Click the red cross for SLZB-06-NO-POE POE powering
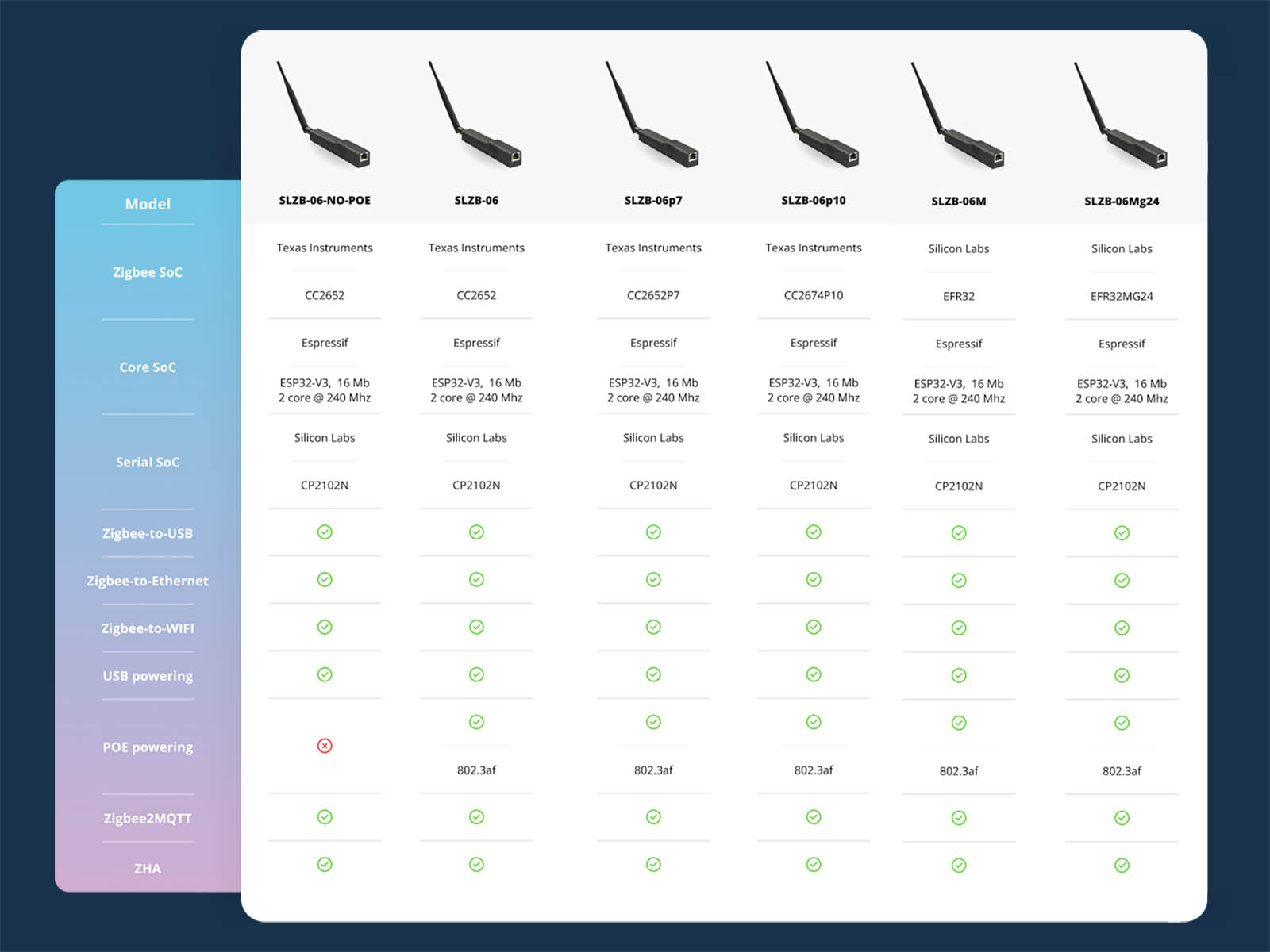The image size is (1270, 952). [325, 746]
